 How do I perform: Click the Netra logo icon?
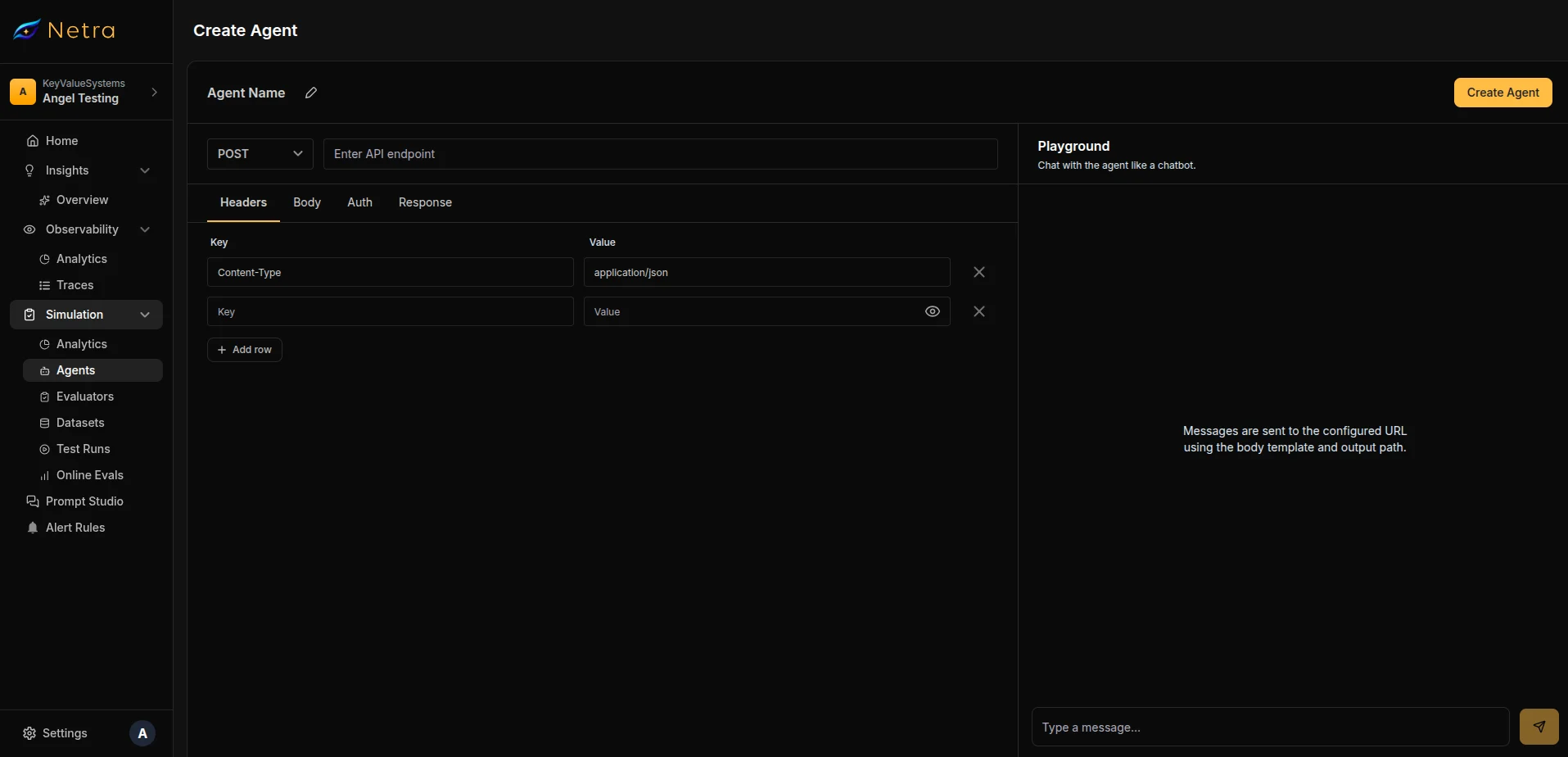(x=27, y=30)
